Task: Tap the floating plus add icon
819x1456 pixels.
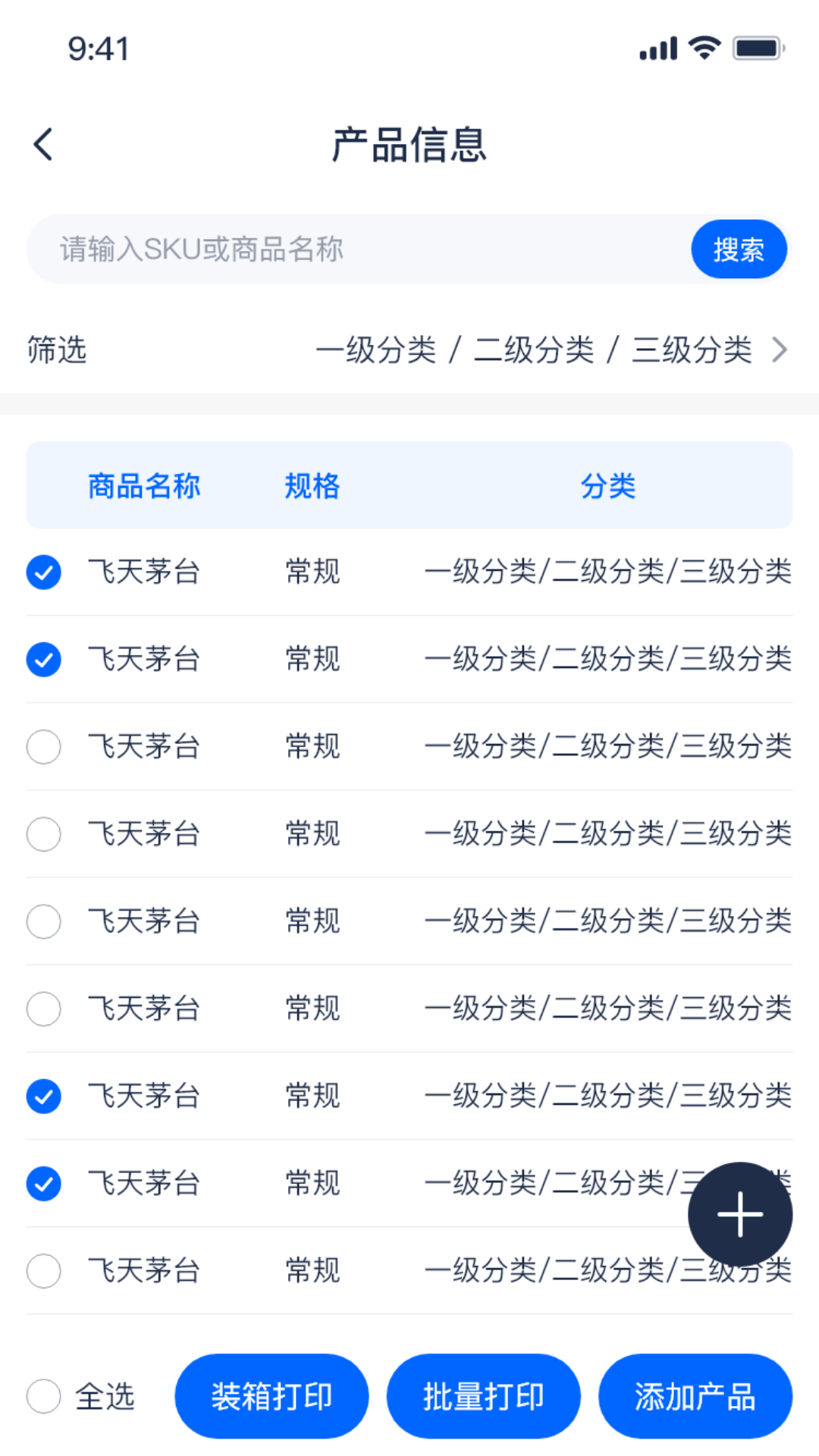Action: tap(740, 1214)
